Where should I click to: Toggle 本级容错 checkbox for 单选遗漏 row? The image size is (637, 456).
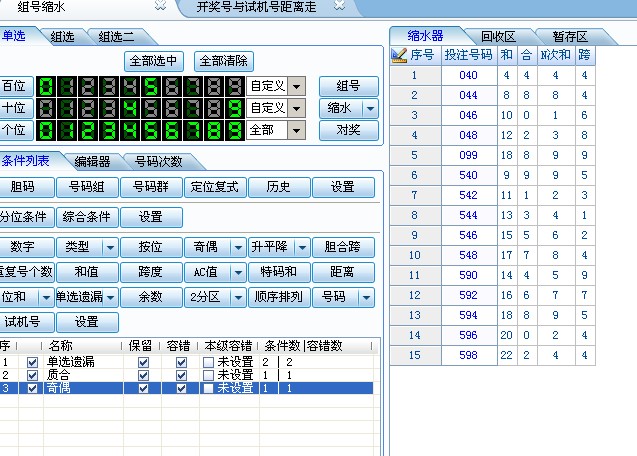point(208,362)
